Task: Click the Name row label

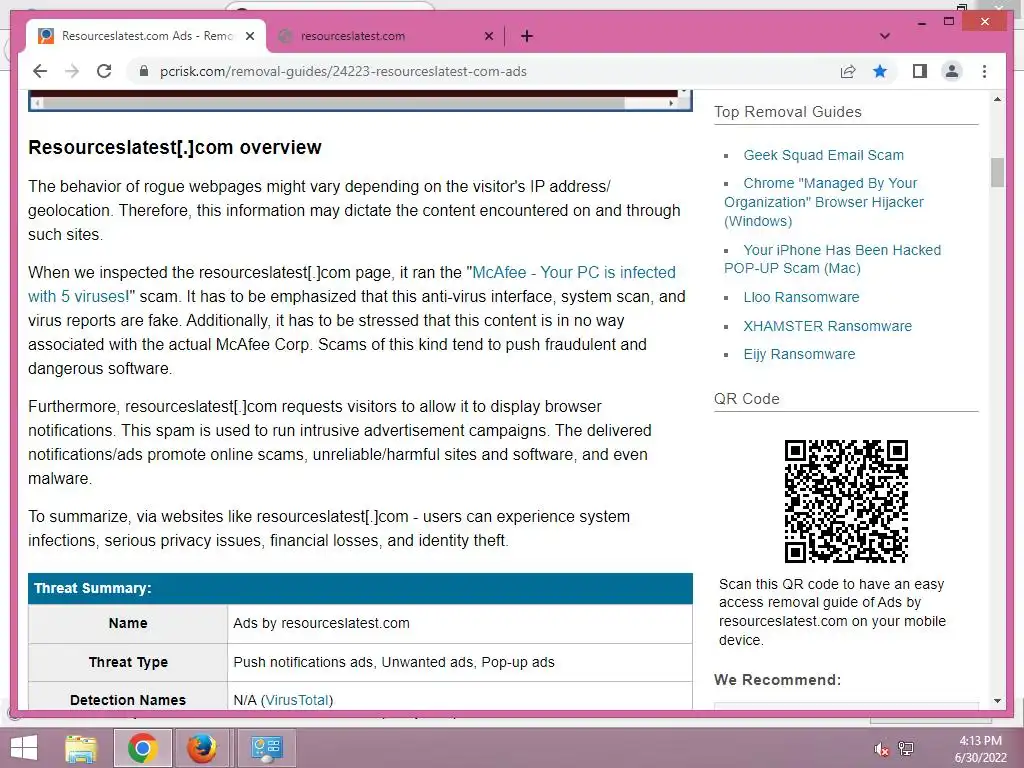Action: 128,623
